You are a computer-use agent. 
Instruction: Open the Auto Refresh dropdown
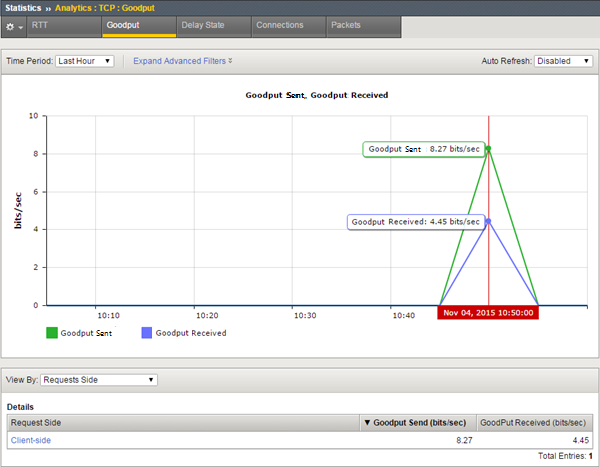tap(564, 61)
